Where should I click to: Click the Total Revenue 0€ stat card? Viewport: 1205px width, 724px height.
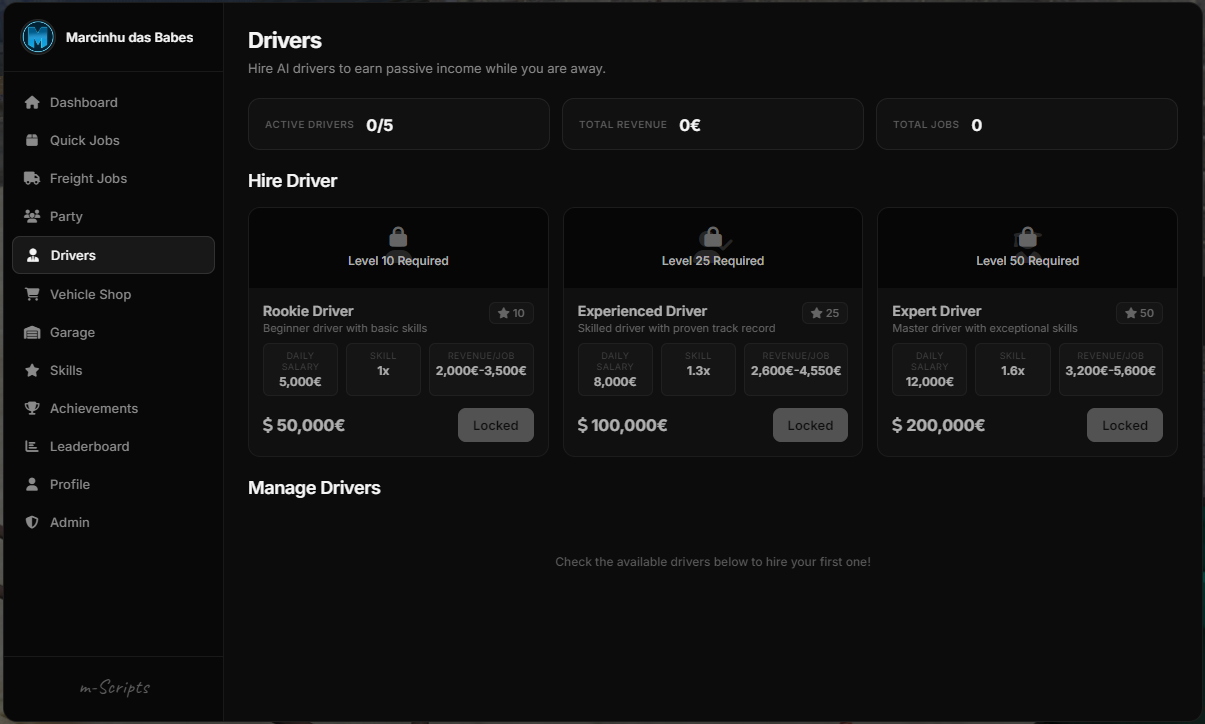click(713, 124)
